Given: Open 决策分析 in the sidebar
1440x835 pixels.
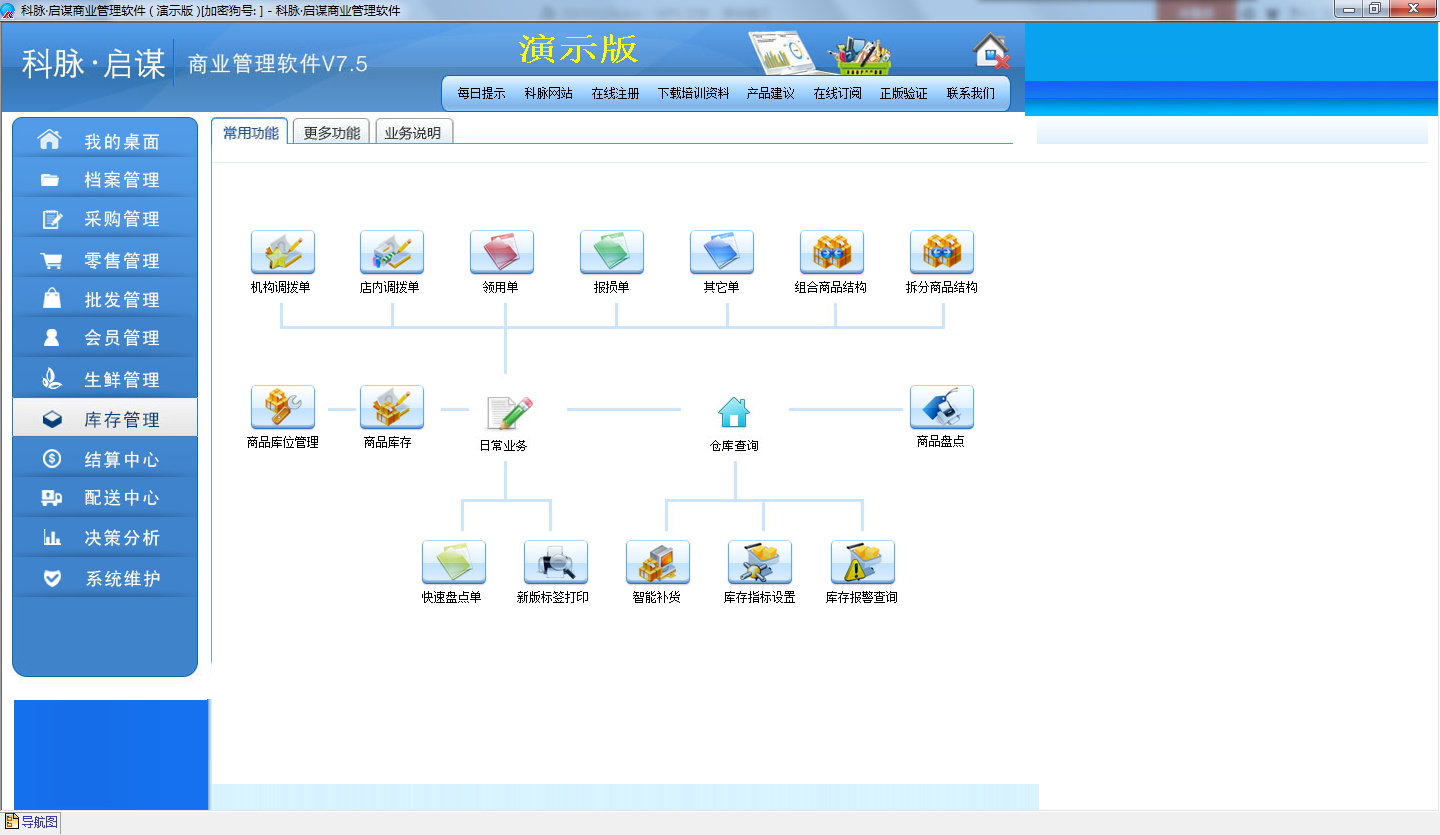Looking at the screenshot, I should coord(105,537).
